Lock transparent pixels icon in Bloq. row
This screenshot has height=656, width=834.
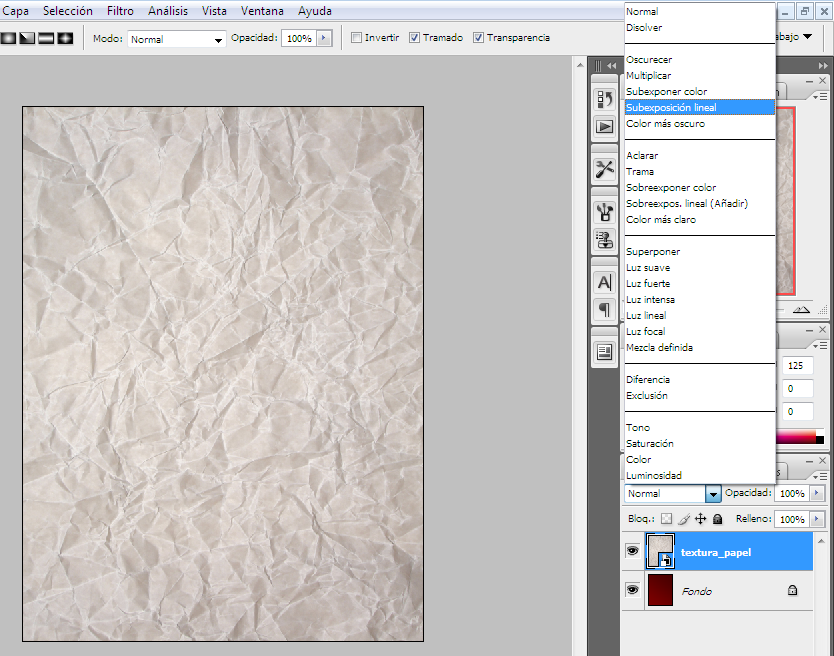tap(666, 519)
